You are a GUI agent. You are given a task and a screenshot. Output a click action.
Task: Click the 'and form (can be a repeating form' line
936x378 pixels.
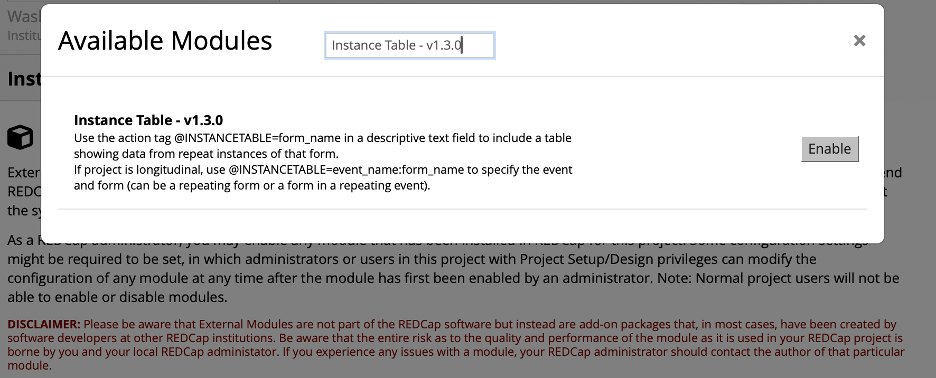tap(252, 186)
